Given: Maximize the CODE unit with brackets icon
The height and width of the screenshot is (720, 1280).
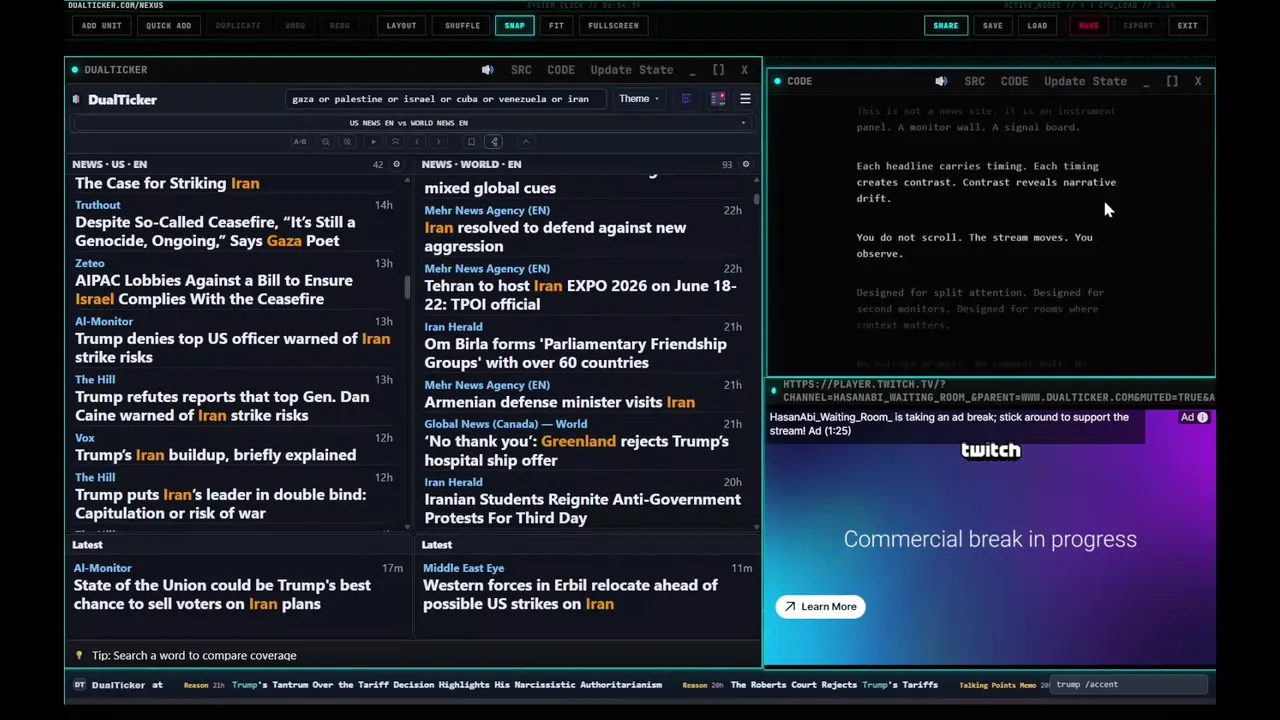Looking at the screenshot, I should (1172, 81).
